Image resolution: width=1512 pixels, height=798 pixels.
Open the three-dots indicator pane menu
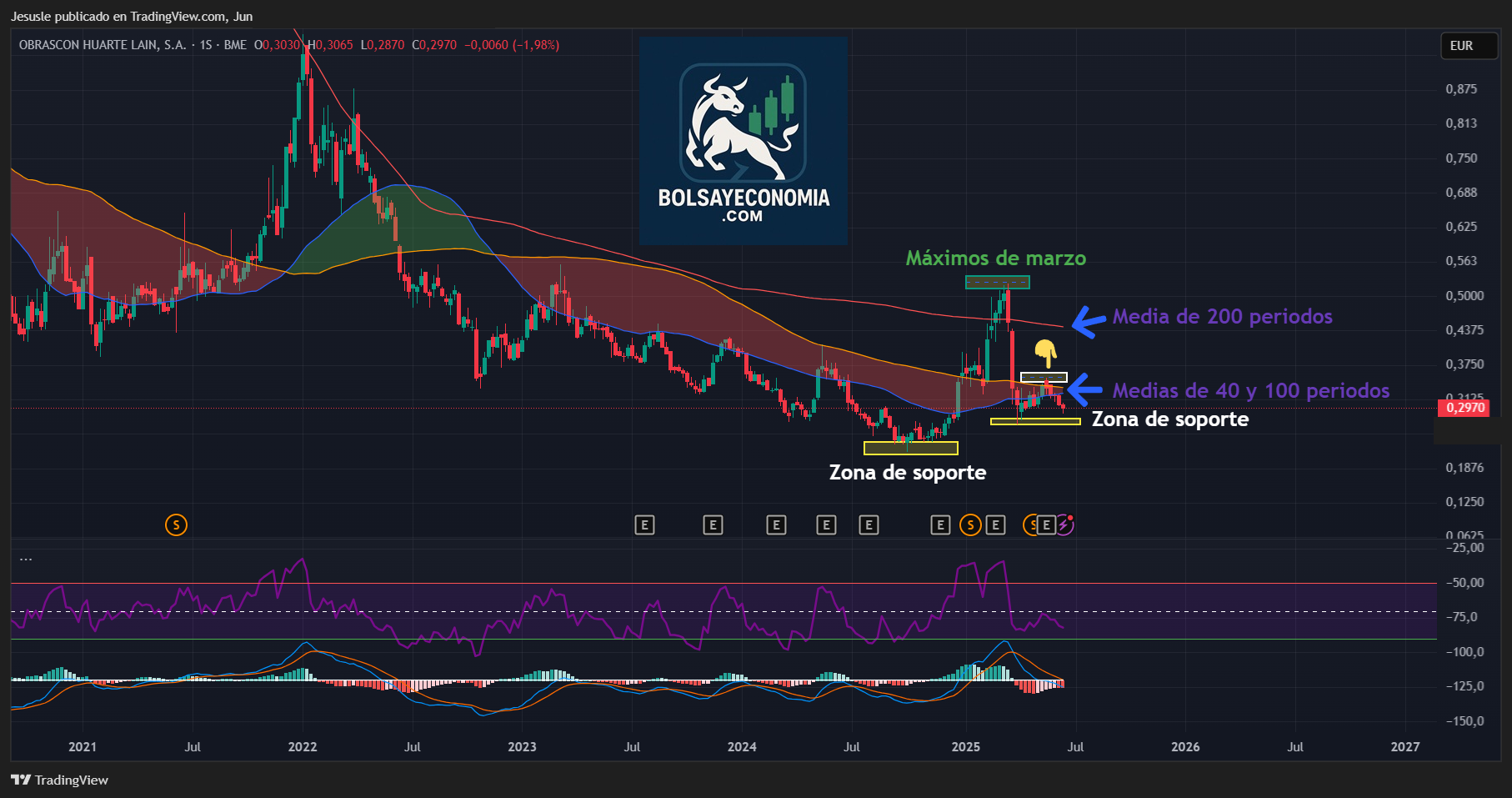point(26,559)
